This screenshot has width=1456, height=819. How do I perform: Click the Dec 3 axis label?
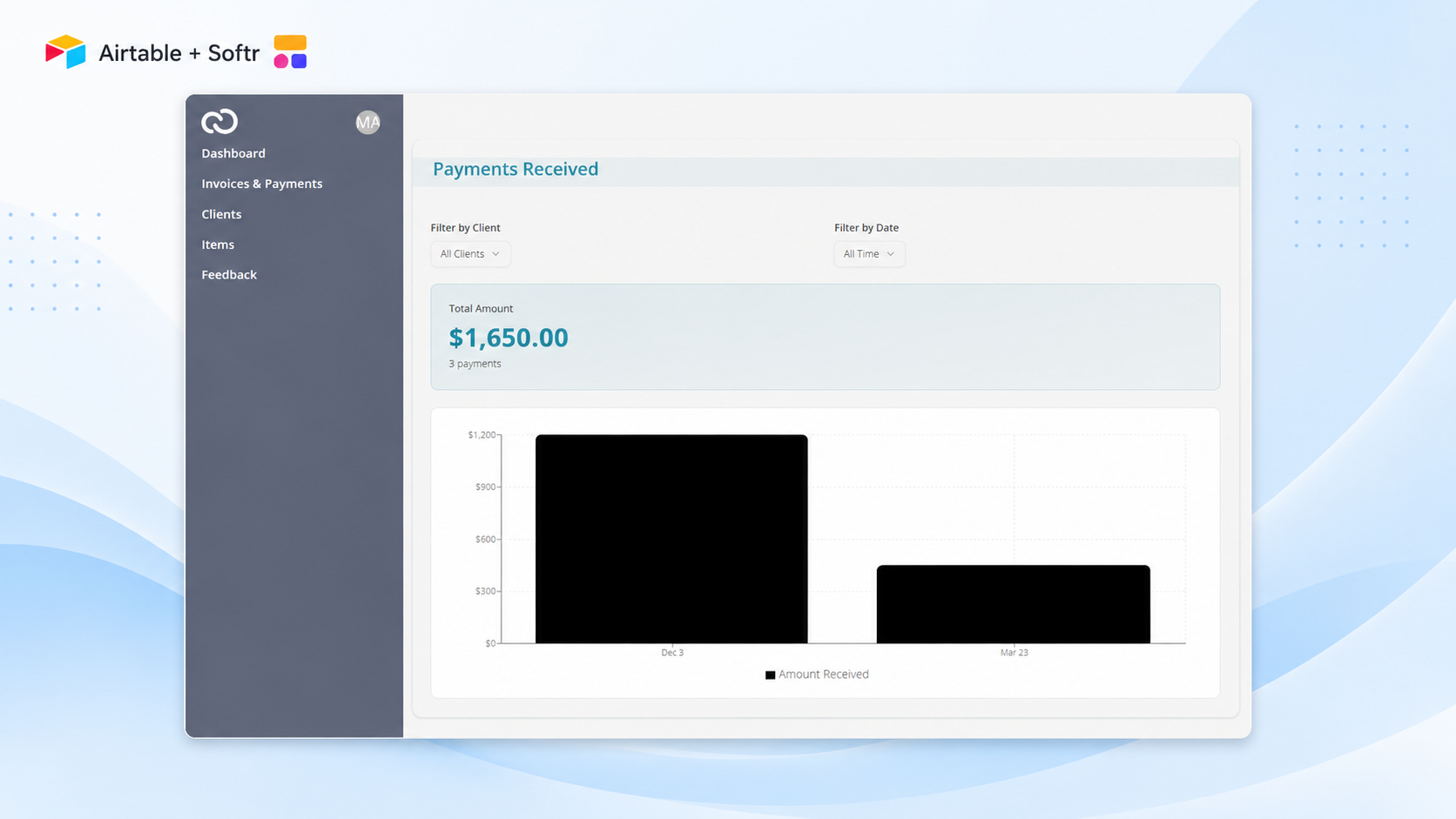pos(672,653)
